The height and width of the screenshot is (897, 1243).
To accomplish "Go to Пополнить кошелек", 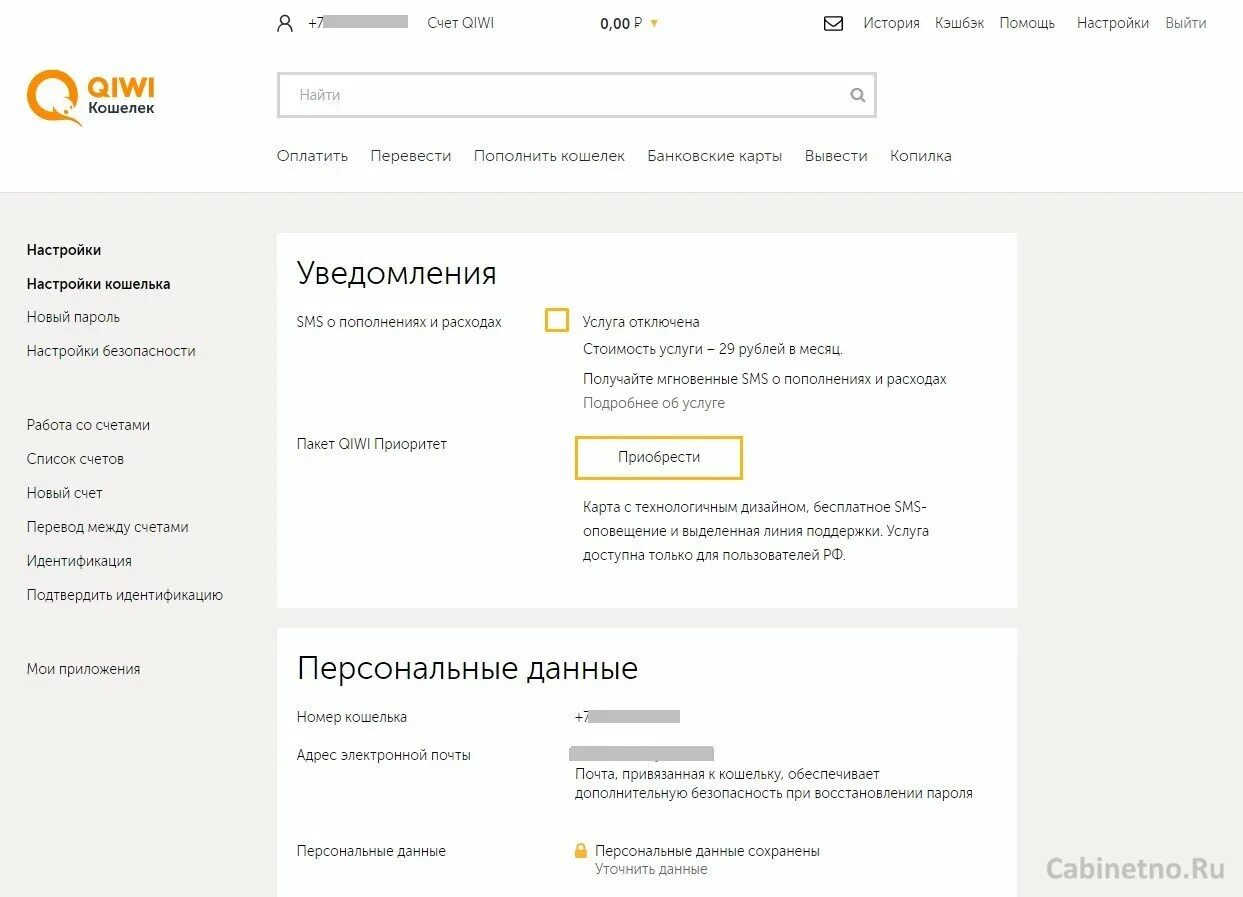I will point(549,156).
